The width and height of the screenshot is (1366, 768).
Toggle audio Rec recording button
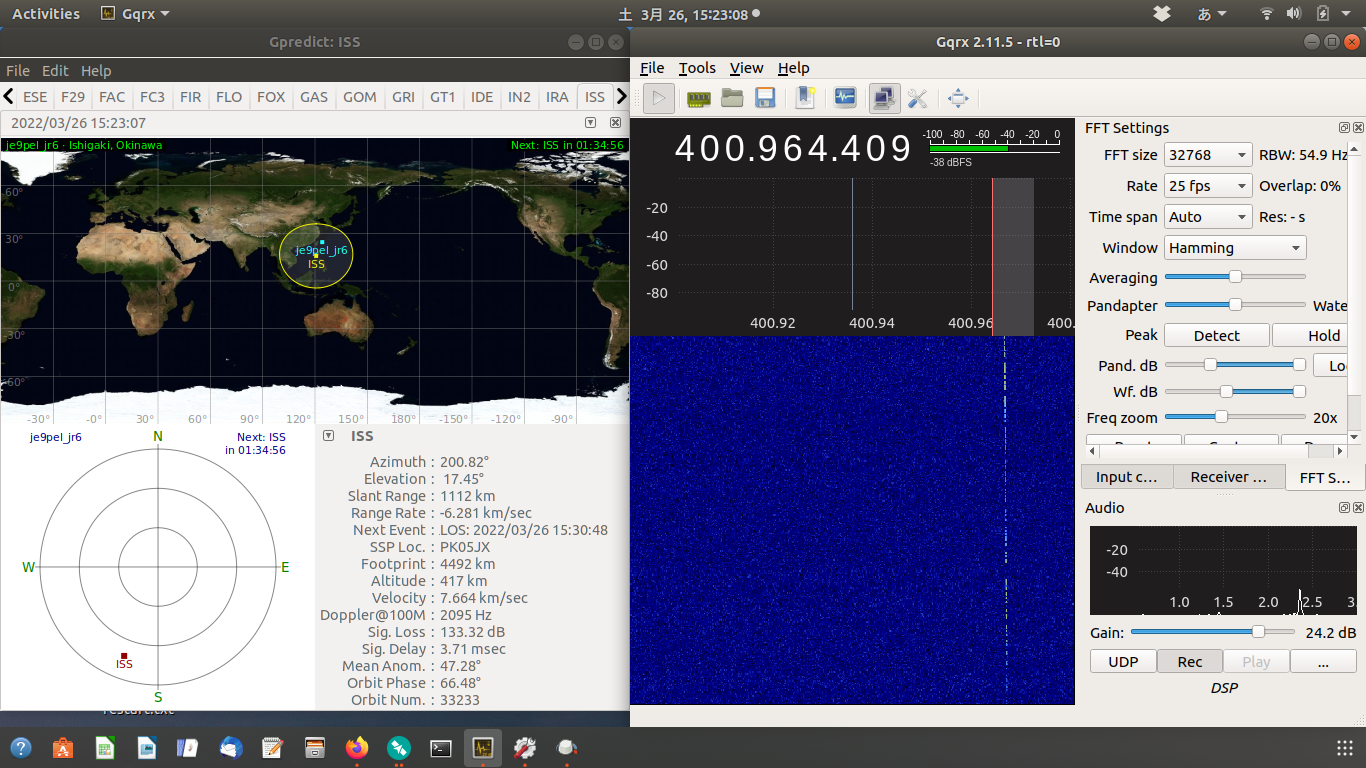(x=1190, y=661)
